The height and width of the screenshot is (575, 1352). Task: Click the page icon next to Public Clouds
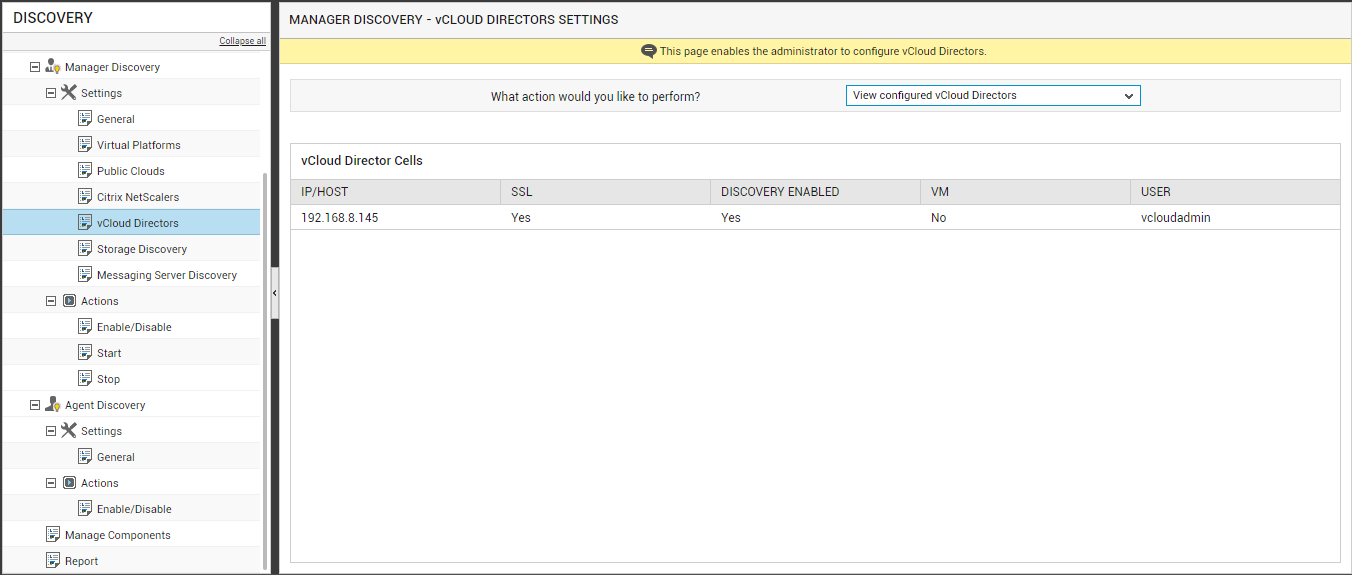[85, 171]
